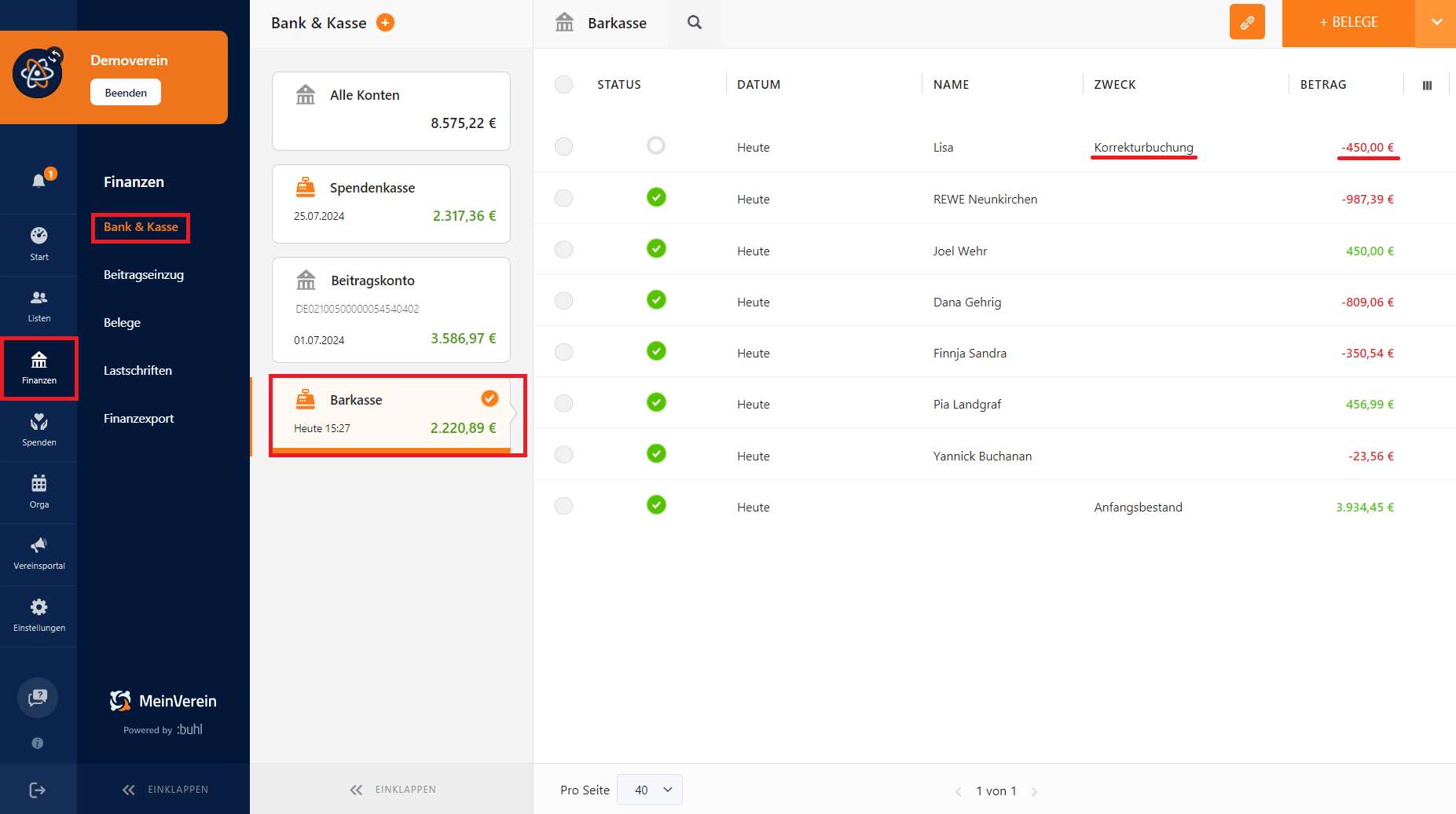This screenshot has width=1456, height=814.
Task: Open Finanzexport menu item
Action: click(x=138, y=419)
